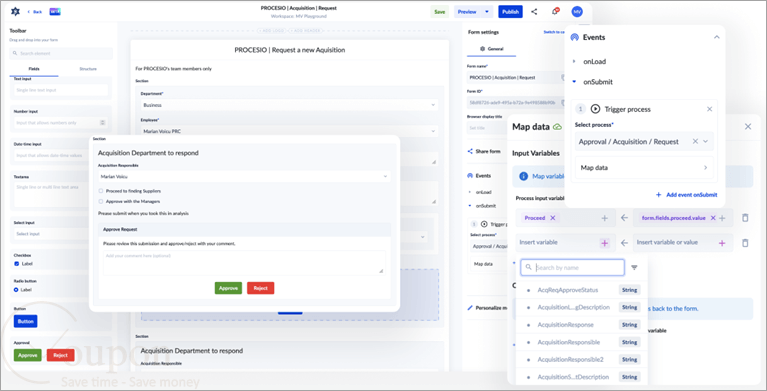
Task: Tick Approve with the Managers checkbox
Action: click(101, 201)
